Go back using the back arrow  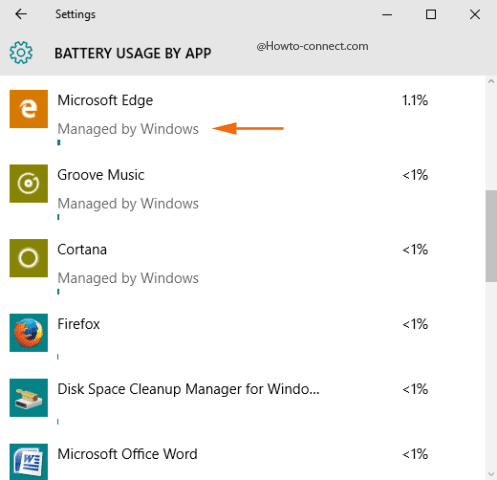click(21, 14)
